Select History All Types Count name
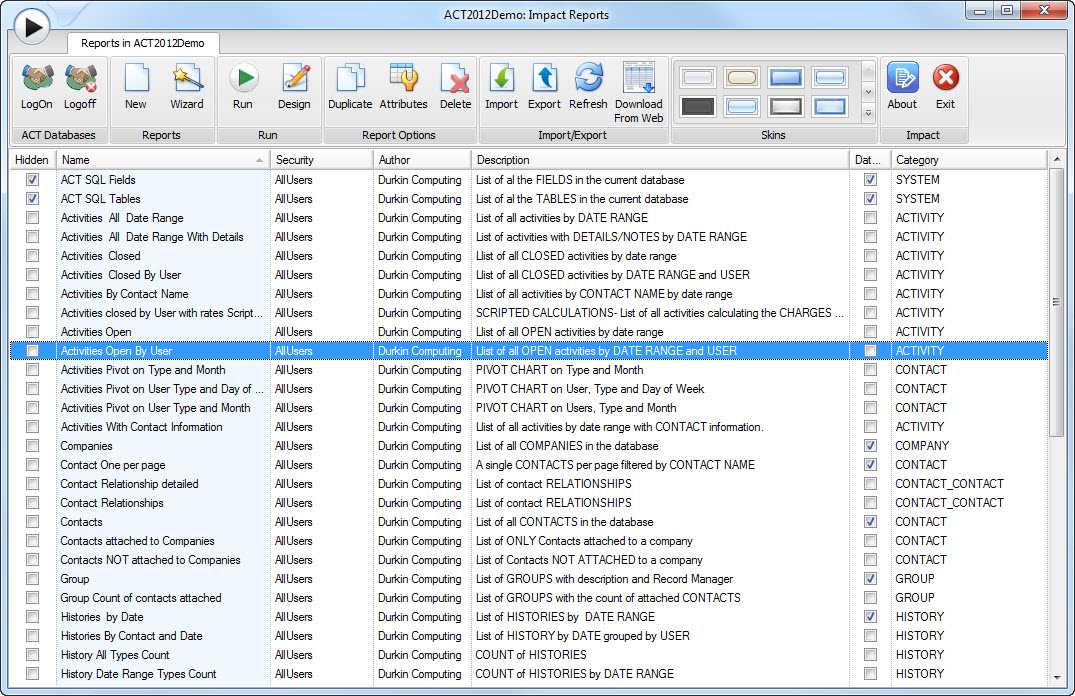The height and width of the screenshot is (696, 1075). point(114,655)
